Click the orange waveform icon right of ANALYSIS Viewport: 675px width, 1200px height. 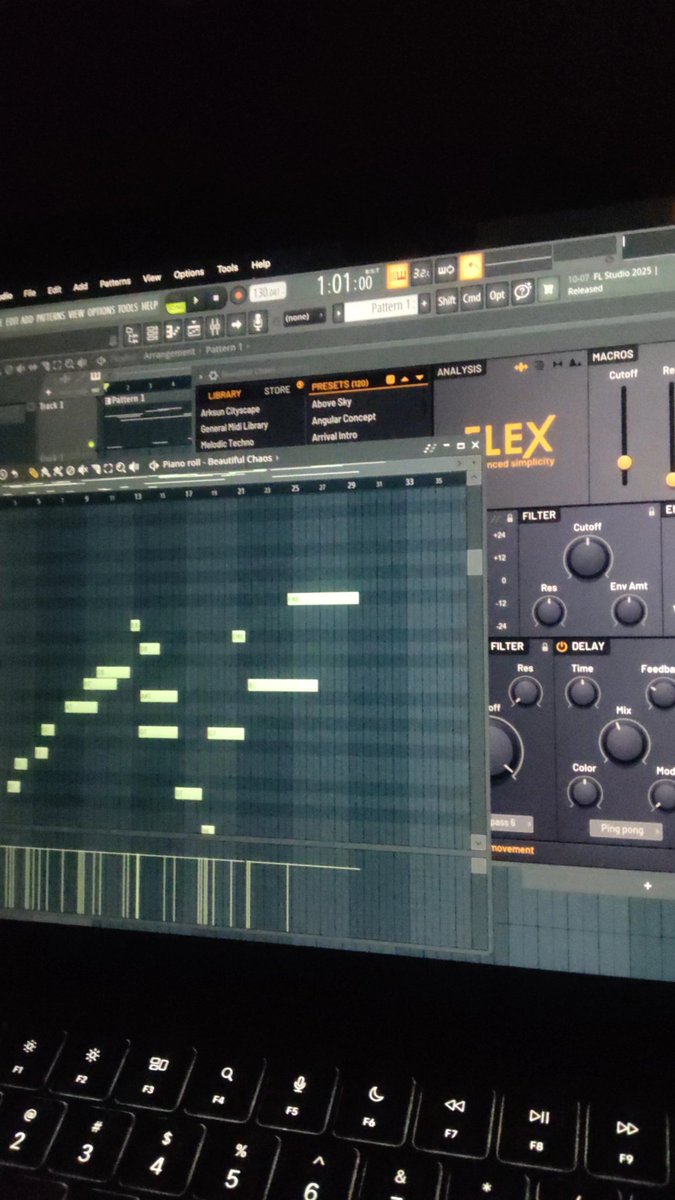521,367
